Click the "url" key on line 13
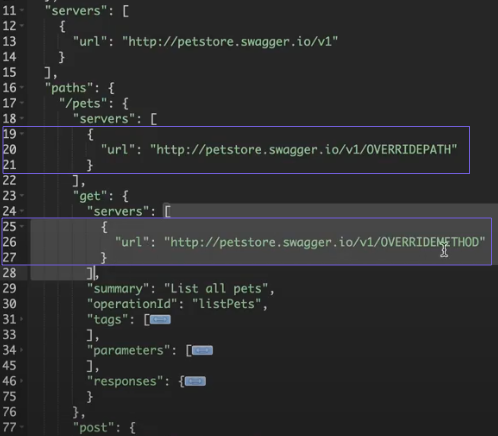The image size is (498, 436). [x=90, y=42]
